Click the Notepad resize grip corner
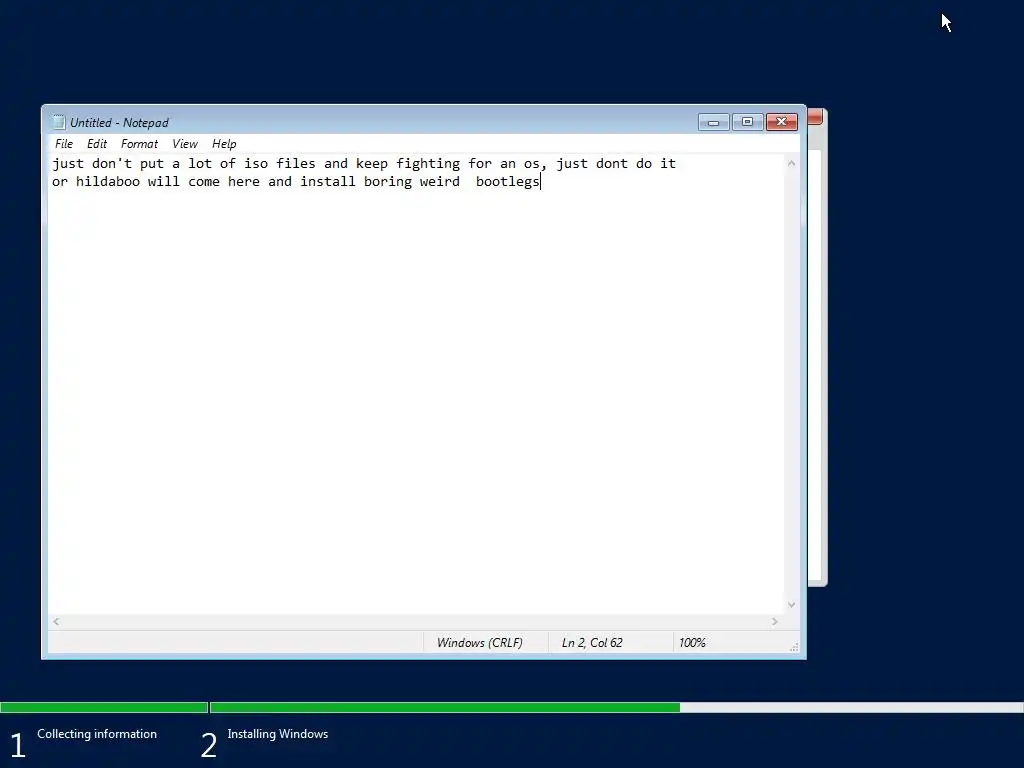Screen dimensions: 1024x768 tap(794, 647)
